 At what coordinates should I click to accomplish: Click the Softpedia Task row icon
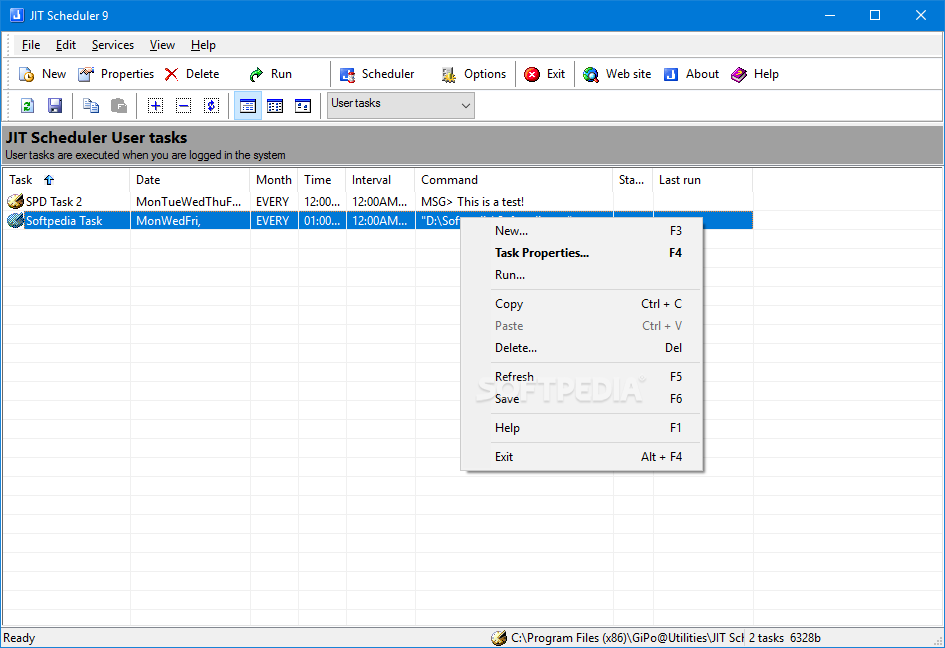tap(15, 221)
